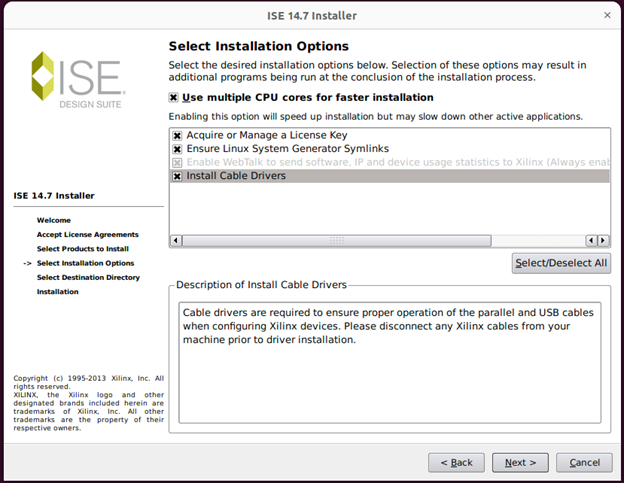Click Select Installation Options step
This screenshot has width=624, height=483.
85,263
